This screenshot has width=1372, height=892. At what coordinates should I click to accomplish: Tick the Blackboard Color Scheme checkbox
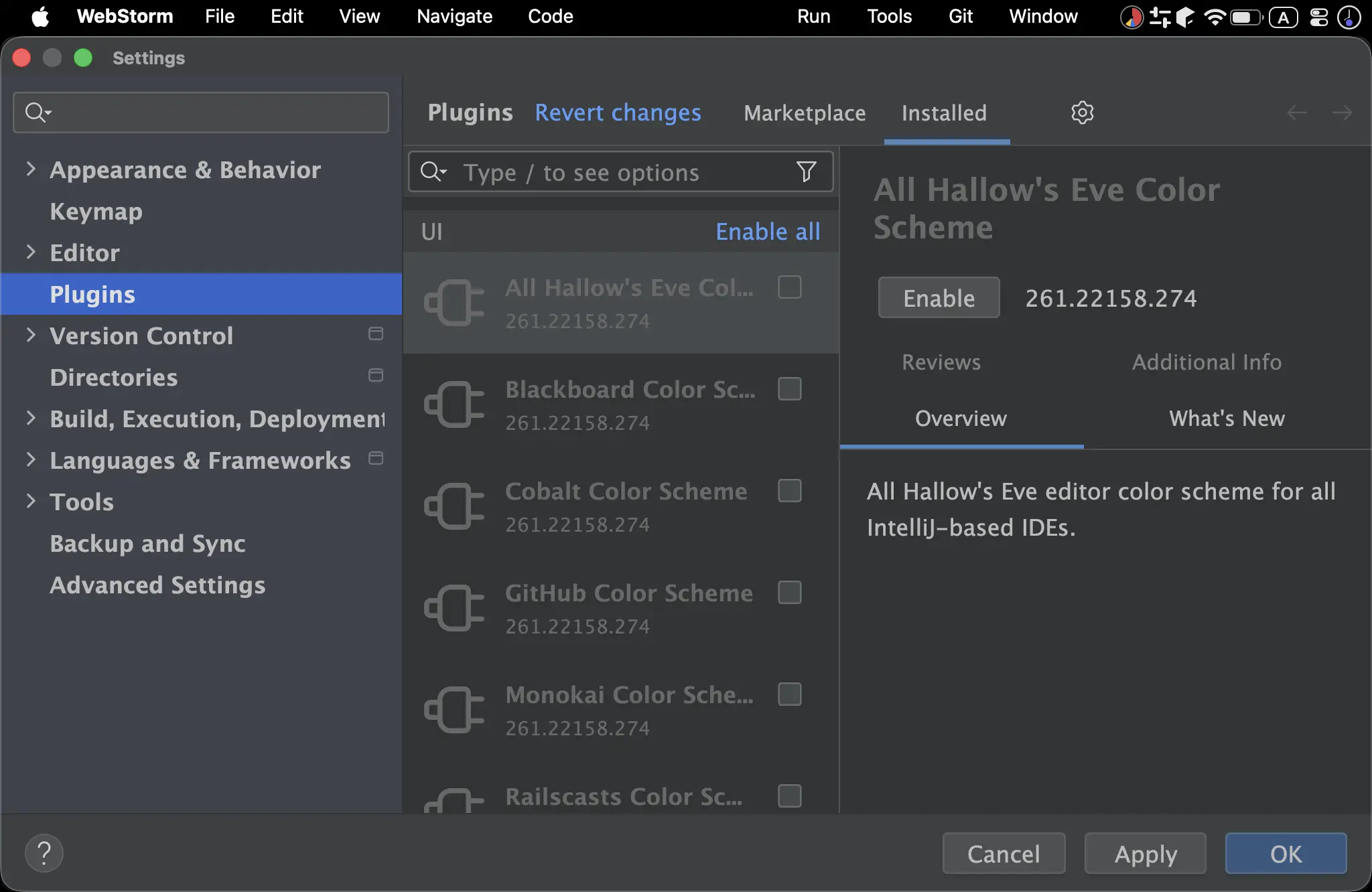[x=790, y=389]
